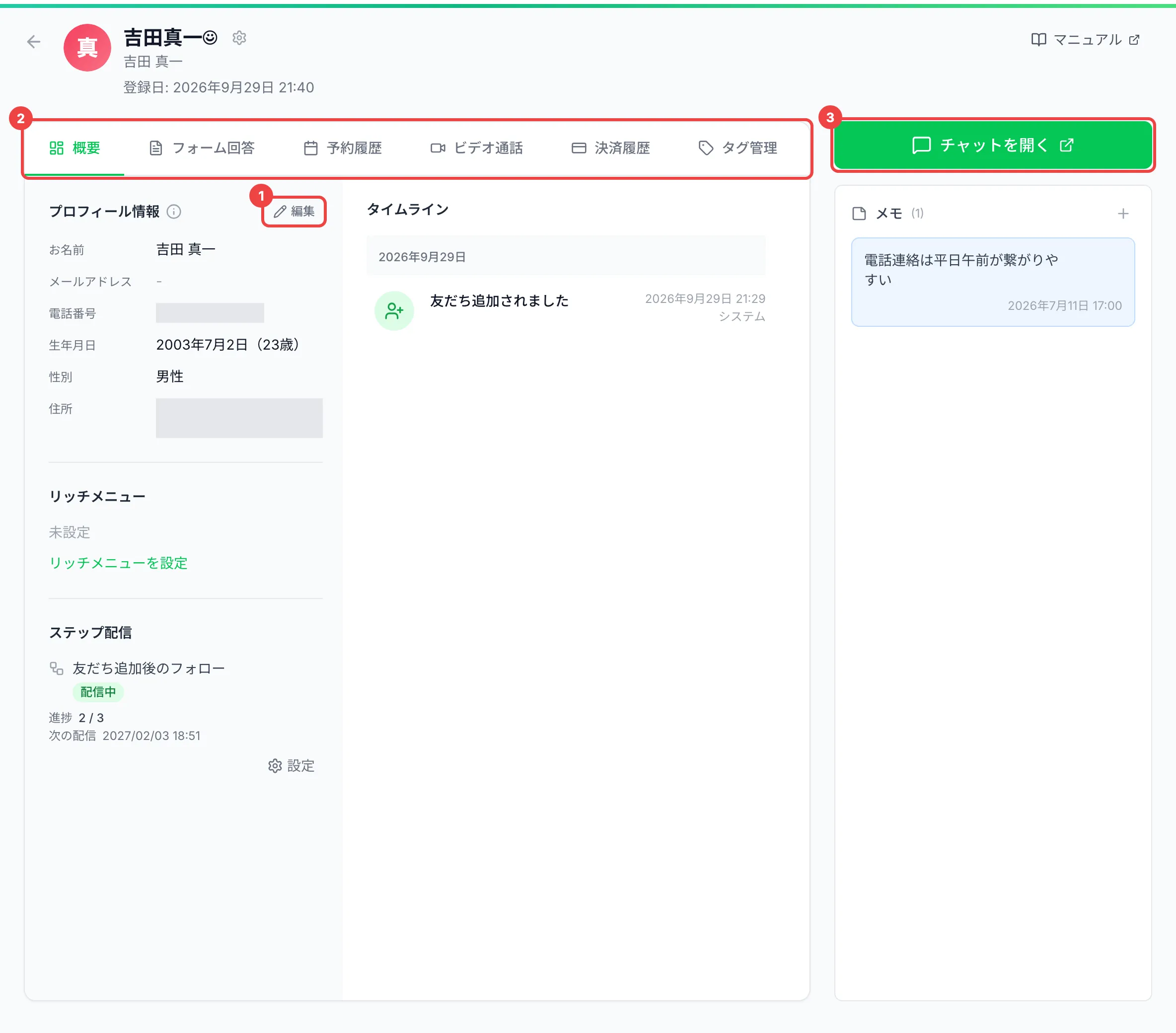Open the フォーム回答 tab
Viewport: 1176px width, 1033px height.
202,148
